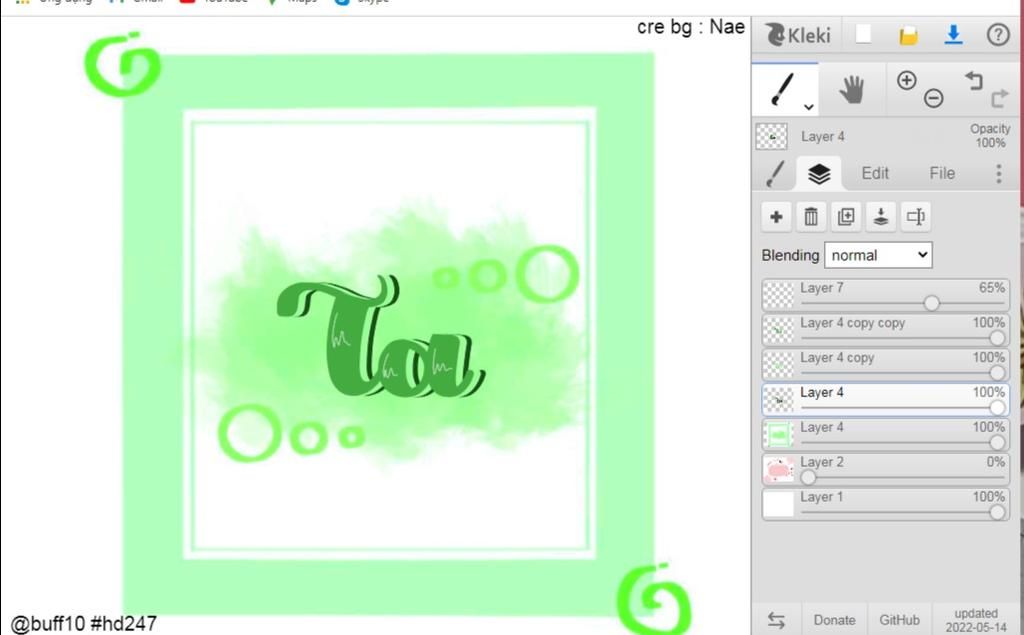
Task: Open the import image folder icon
Action: (x=908, y=35)
